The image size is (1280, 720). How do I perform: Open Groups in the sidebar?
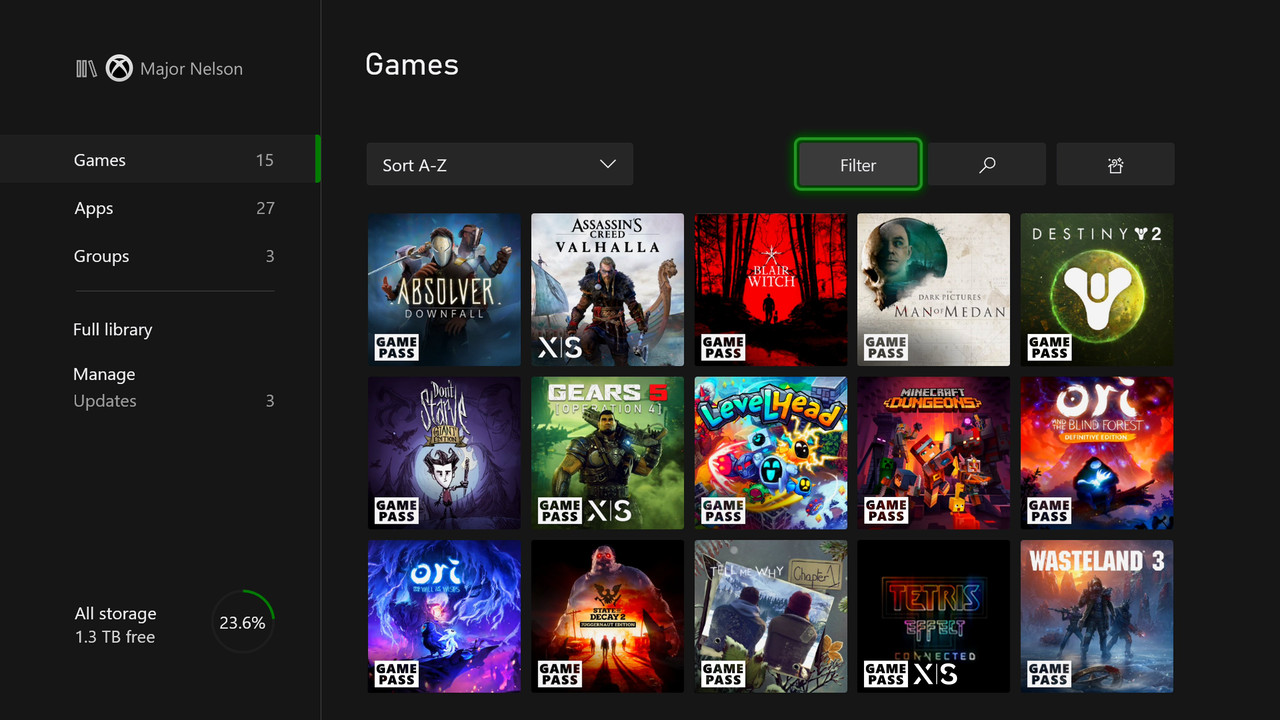click(160, 256)
